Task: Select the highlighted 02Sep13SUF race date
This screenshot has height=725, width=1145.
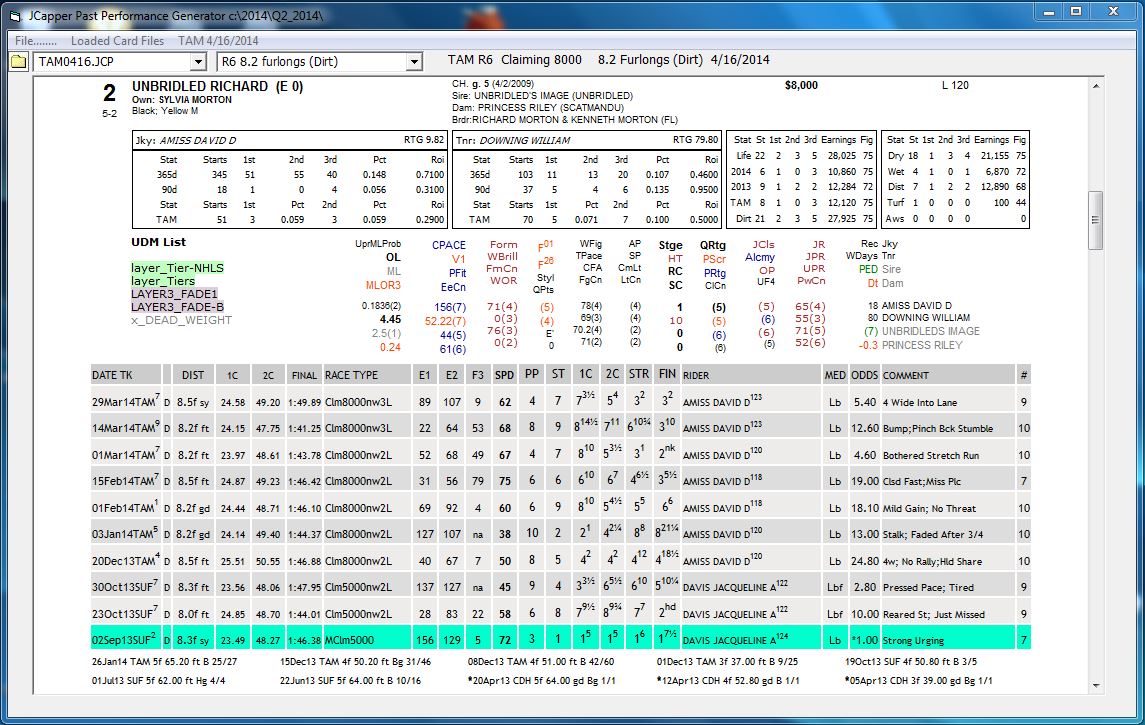Action: coord(124,640)
